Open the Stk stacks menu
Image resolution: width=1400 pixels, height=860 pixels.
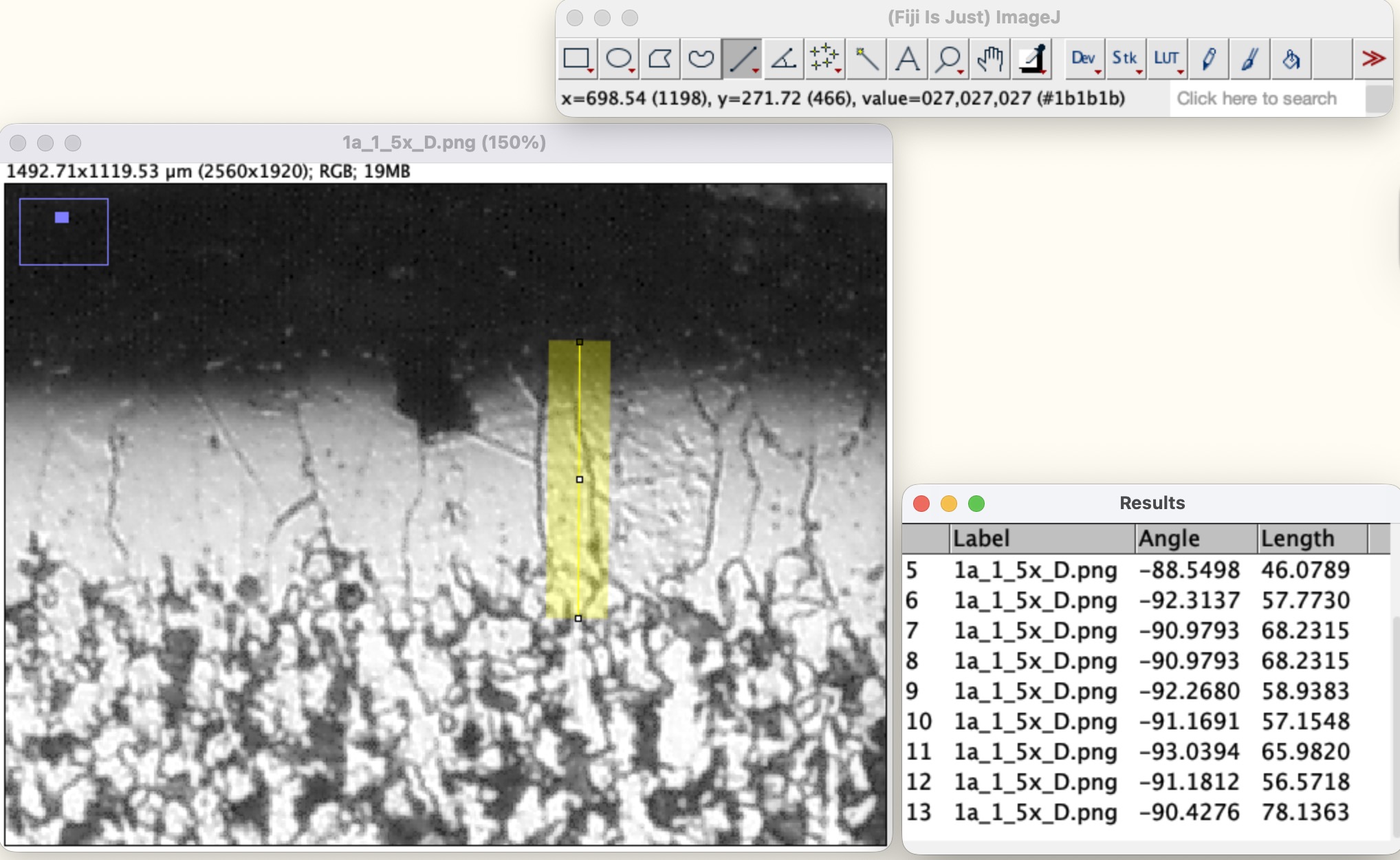pyautogui.click(x=1125, y=59)
